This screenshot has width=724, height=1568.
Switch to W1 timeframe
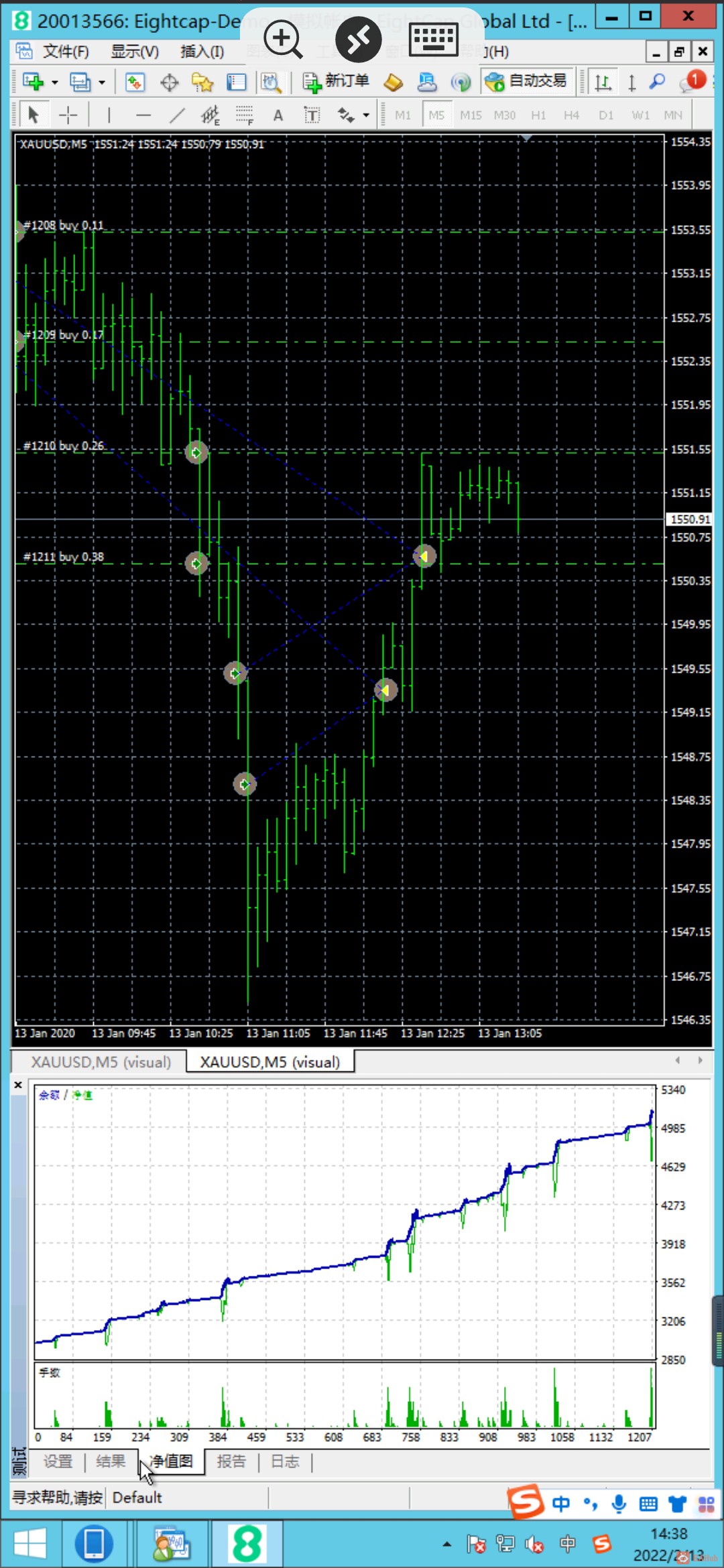point(640,115)
